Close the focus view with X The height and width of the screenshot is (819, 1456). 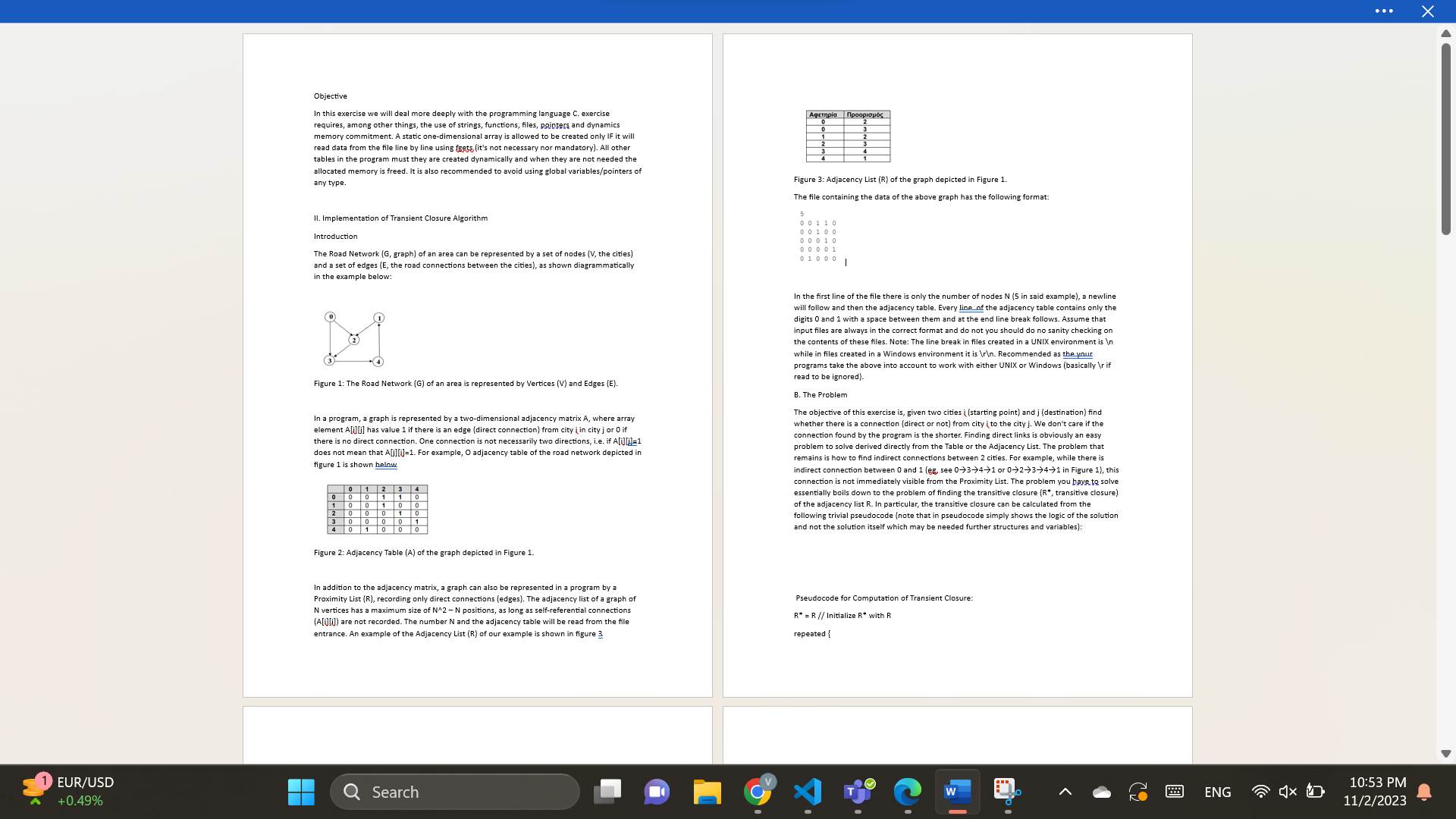pos(1427,11)
